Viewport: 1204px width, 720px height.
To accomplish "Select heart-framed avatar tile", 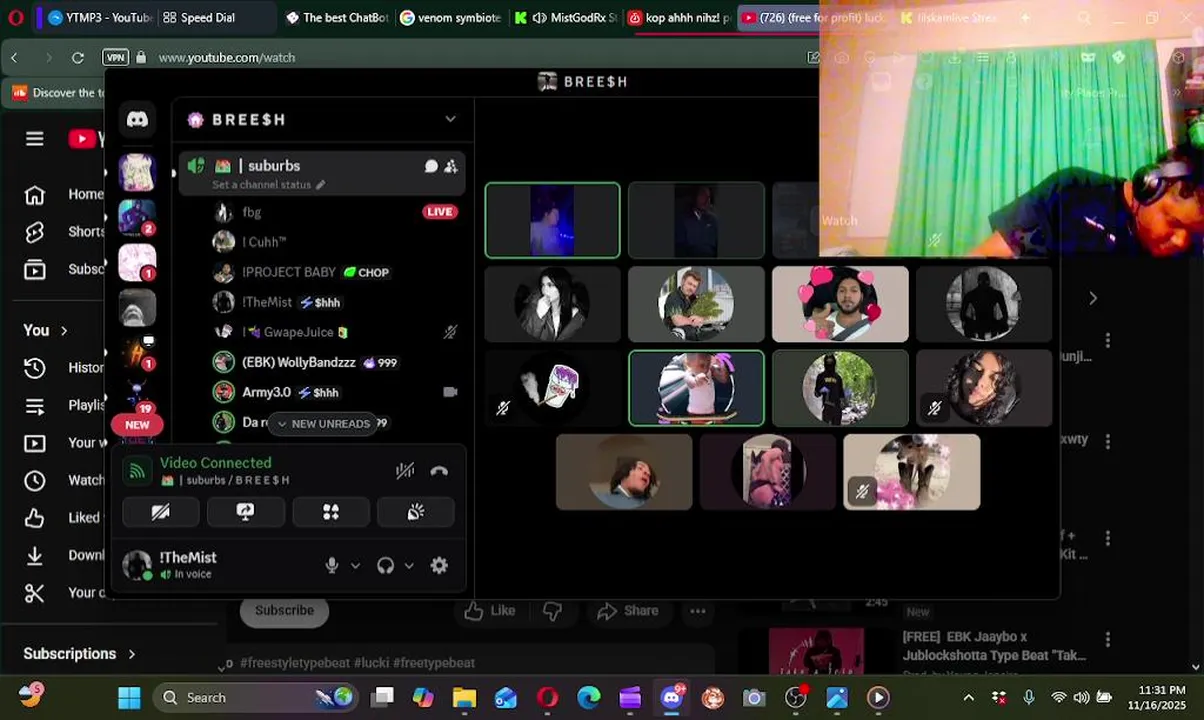I will tap(840, 304).
